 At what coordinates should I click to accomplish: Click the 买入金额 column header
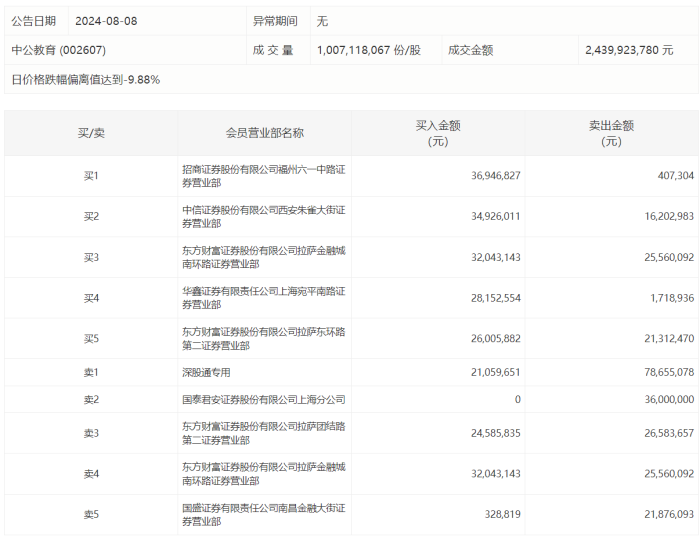click(438, 133)
